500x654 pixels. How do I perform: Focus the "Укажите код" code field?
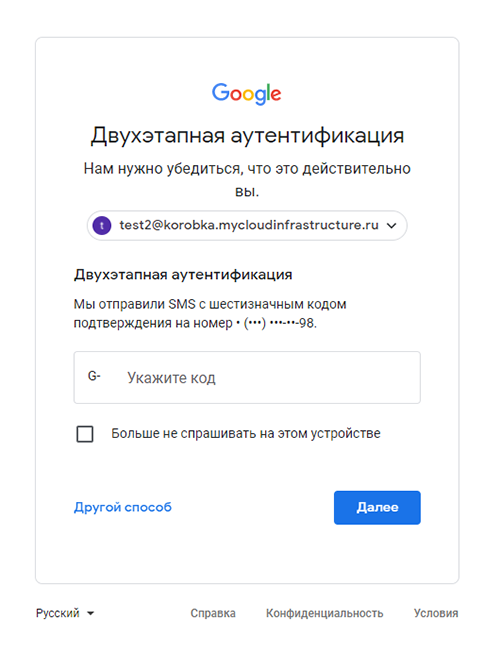[x=247, y=377]
